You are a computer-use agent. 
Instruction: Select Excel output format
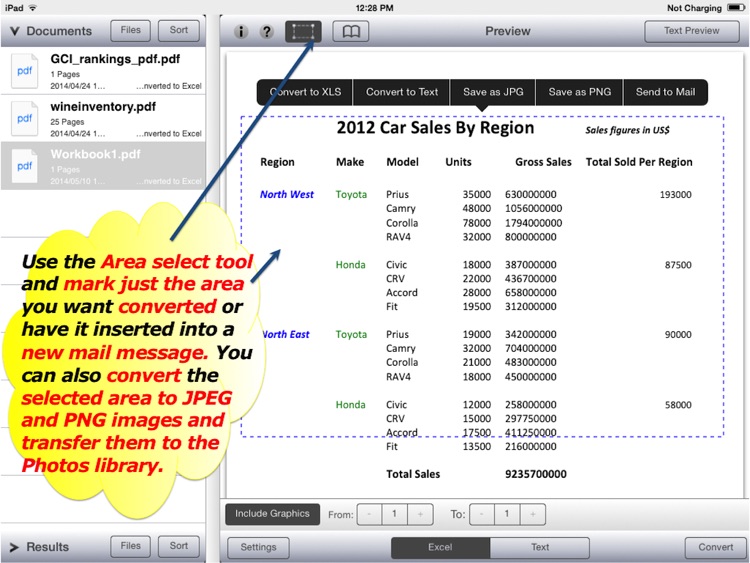[x=440, y=547]
